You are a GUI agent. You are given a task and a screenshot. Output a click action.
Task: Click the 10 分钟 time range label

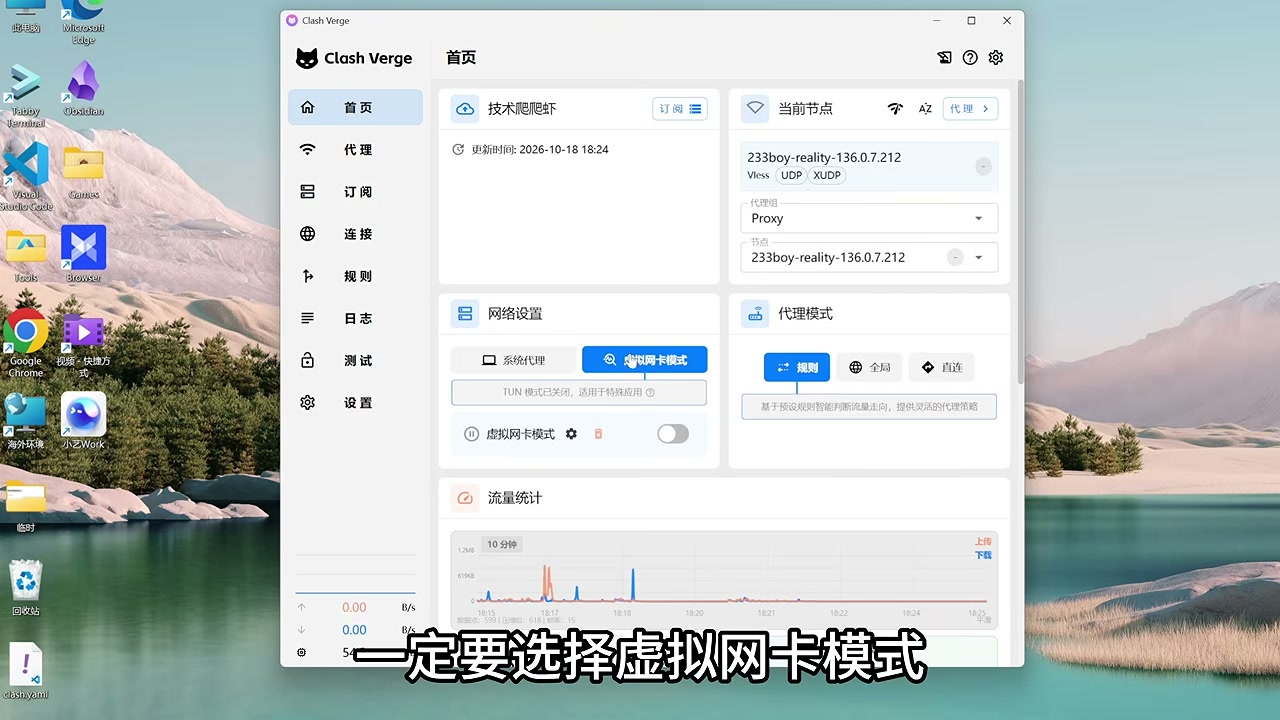502,544
